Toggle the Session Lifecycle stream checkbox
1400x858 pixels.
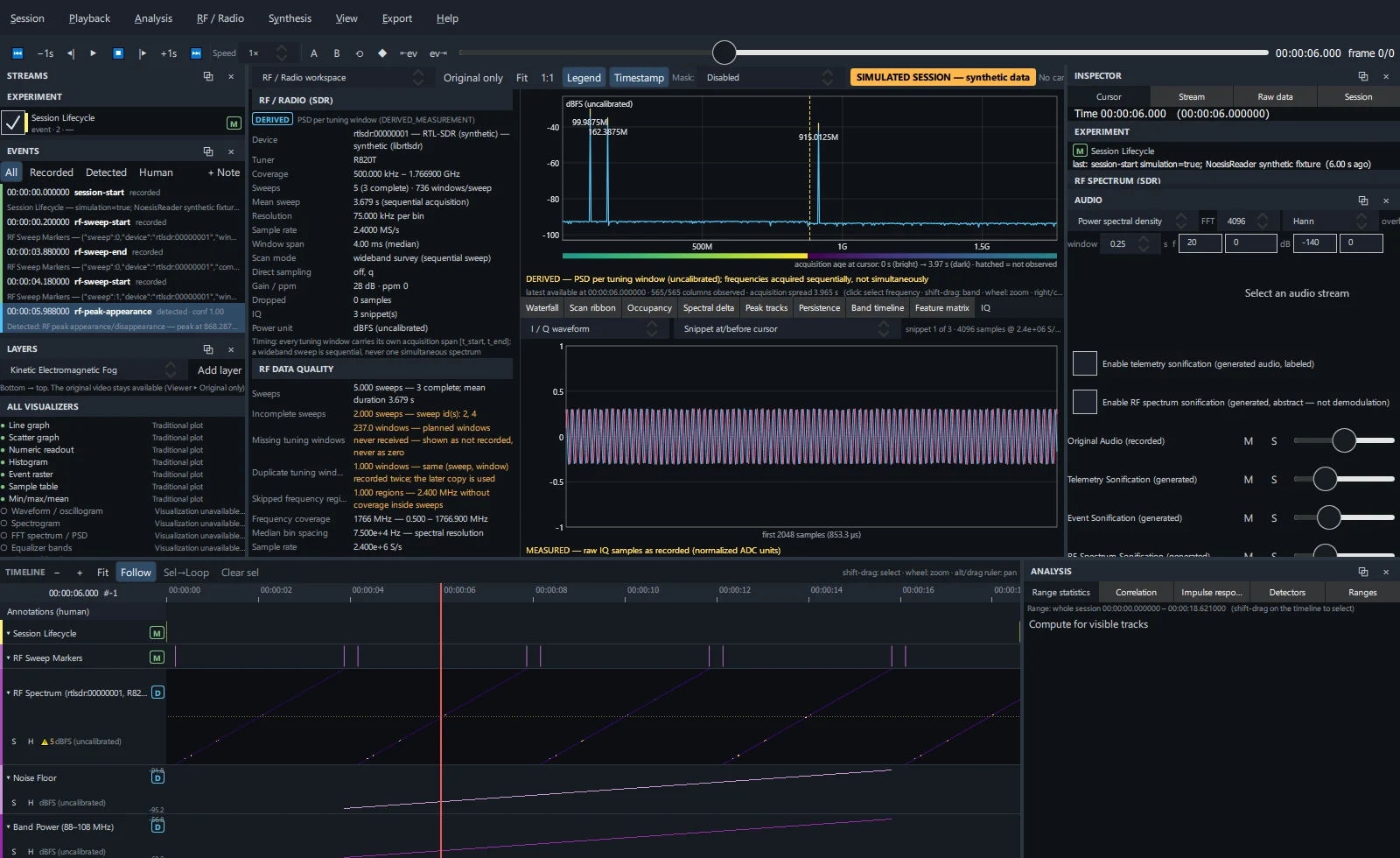coord(13,123)
